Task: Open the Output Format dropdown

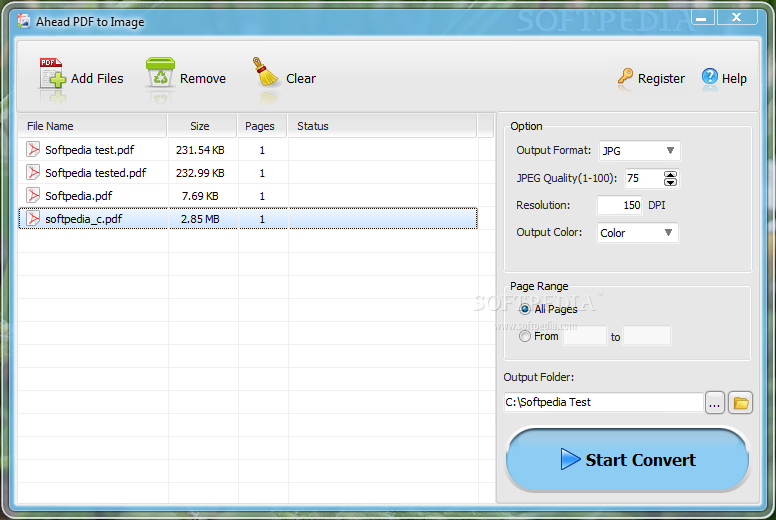Action: [639, 151]
